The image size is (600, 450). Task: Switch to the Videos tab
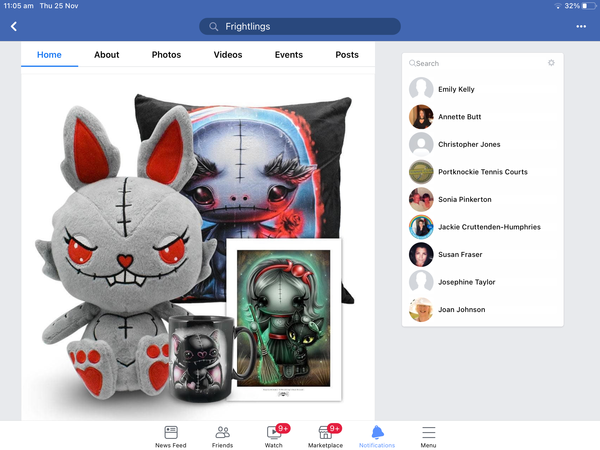[x=228, y=55]
